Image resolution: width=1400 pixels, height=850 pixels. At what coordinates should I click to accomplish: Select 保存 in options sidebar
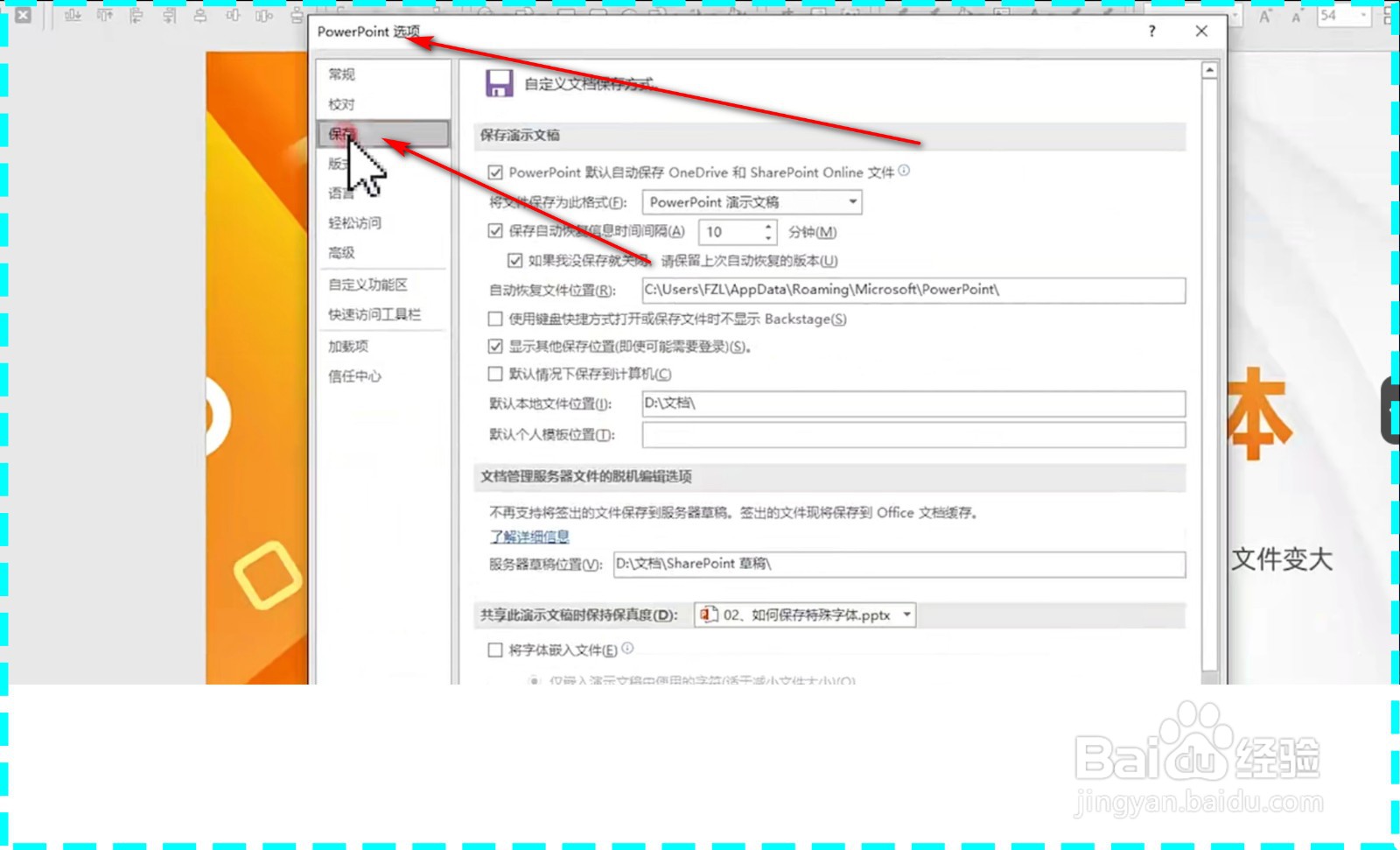[x=383, y=134]
